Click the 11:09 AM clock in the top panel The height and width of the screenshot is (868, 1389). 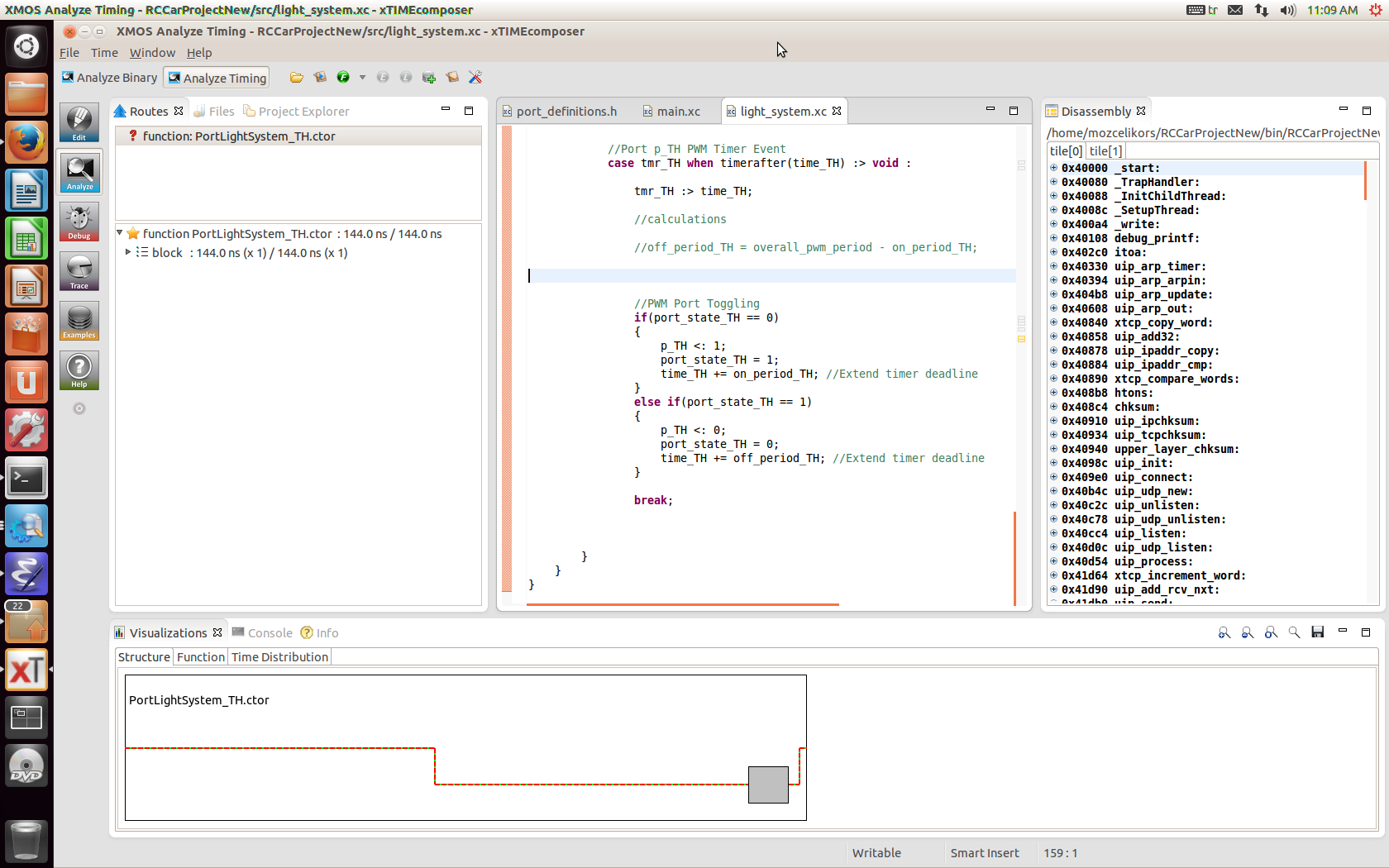click(1332, 10)
